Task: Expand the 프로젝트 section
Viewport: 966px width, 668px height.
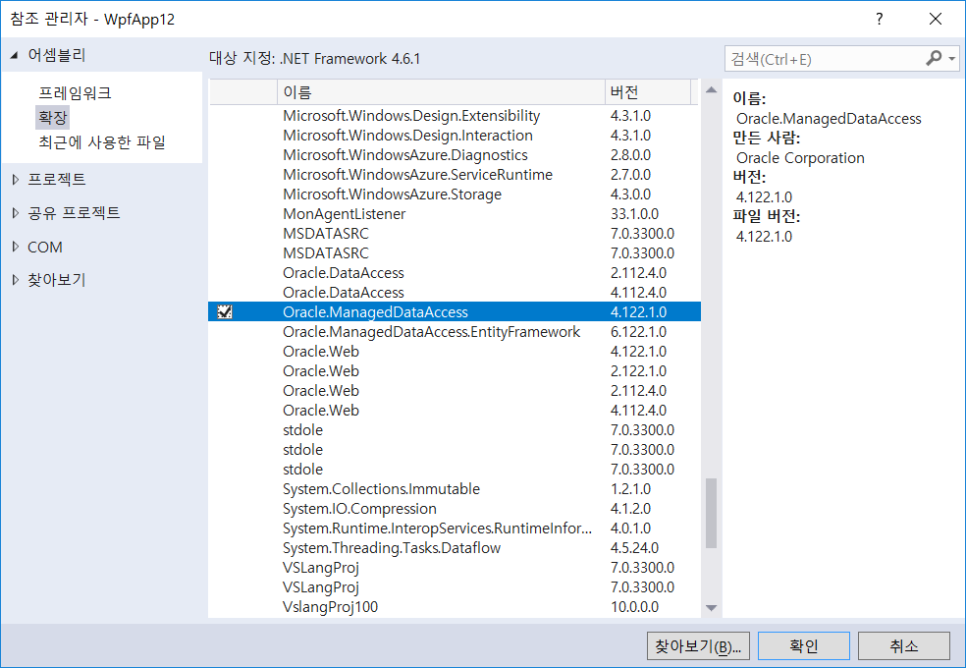Action: (15, 179)
